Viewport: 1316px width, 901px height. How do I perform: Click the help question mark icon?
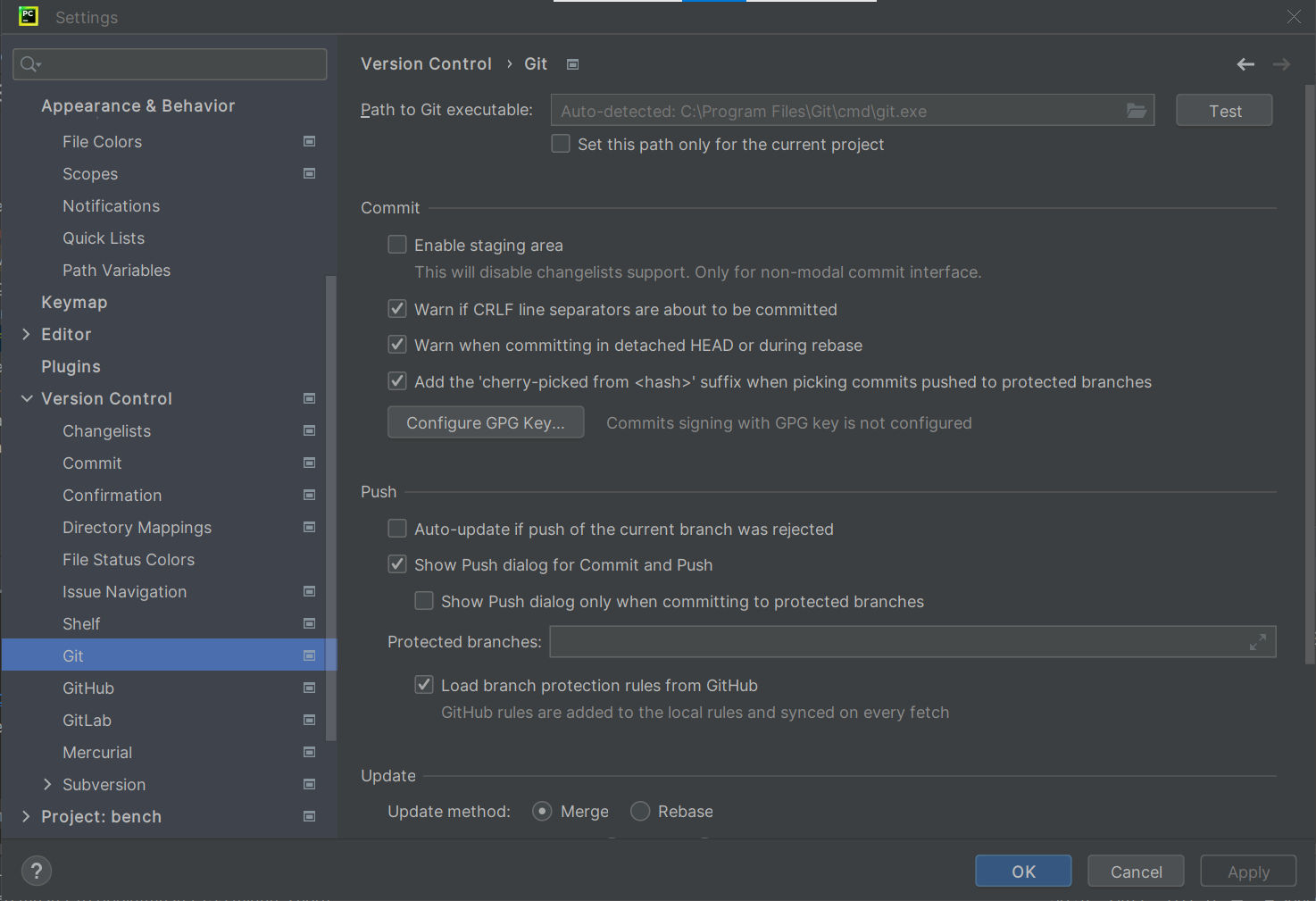(37, 871)
